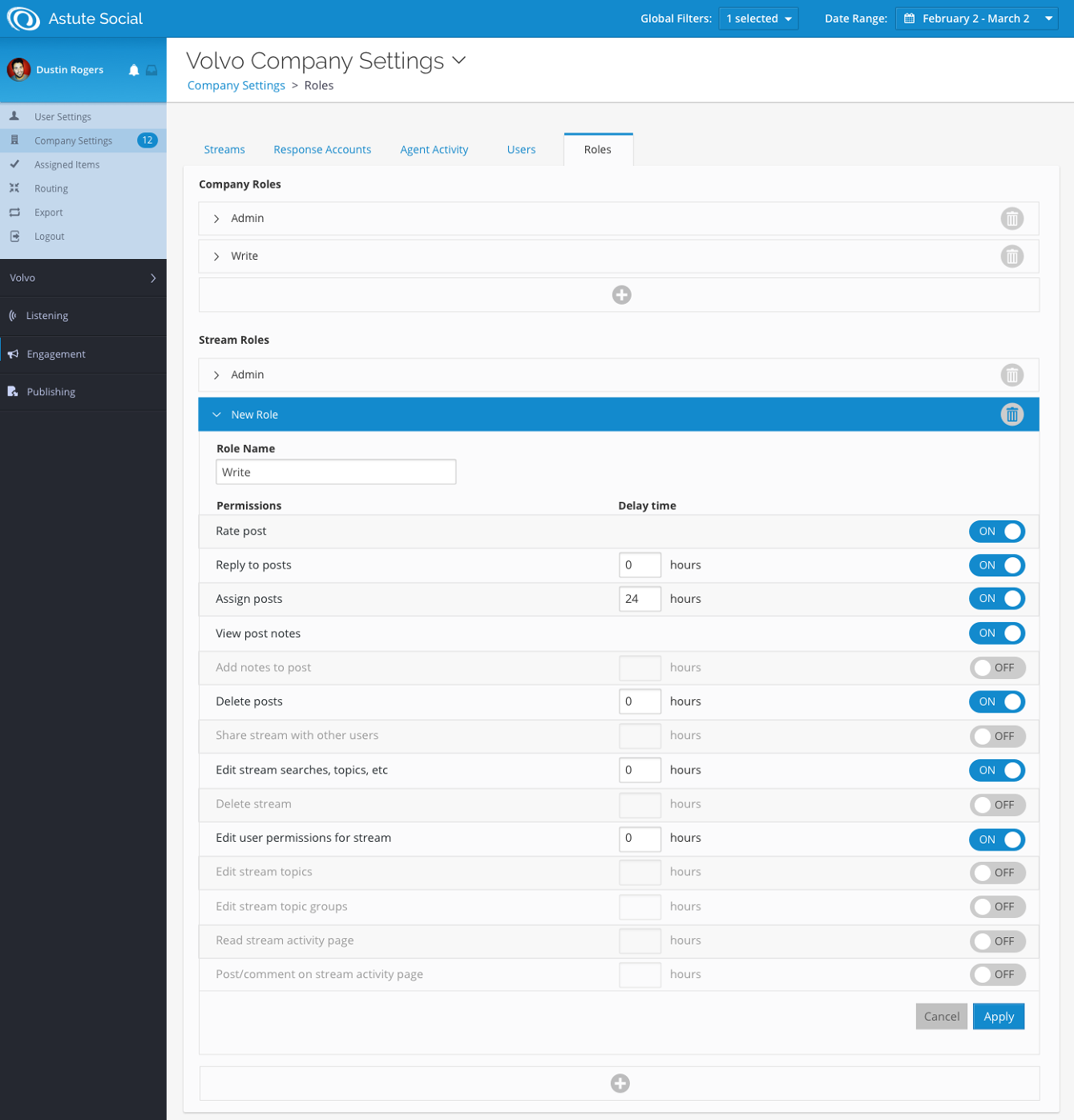The height and width of the screenshot is (1120, 1074).
Task: Enable Post/comment on stream activity page toggle
Action: (997, 975)
